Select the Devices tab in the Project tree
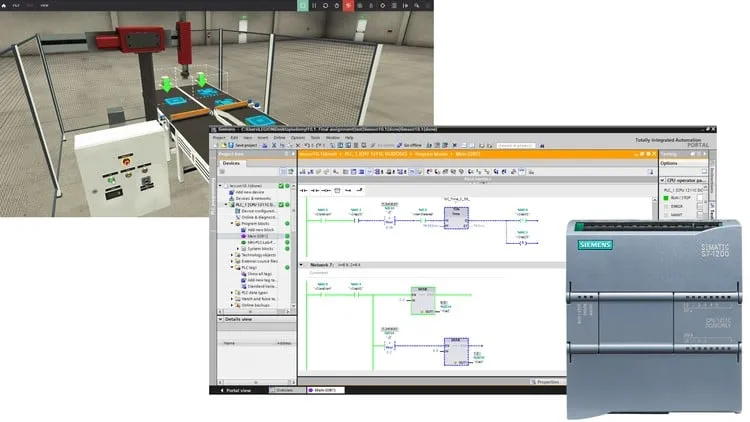This screenshot has height=422, width=750. [231, 163]
